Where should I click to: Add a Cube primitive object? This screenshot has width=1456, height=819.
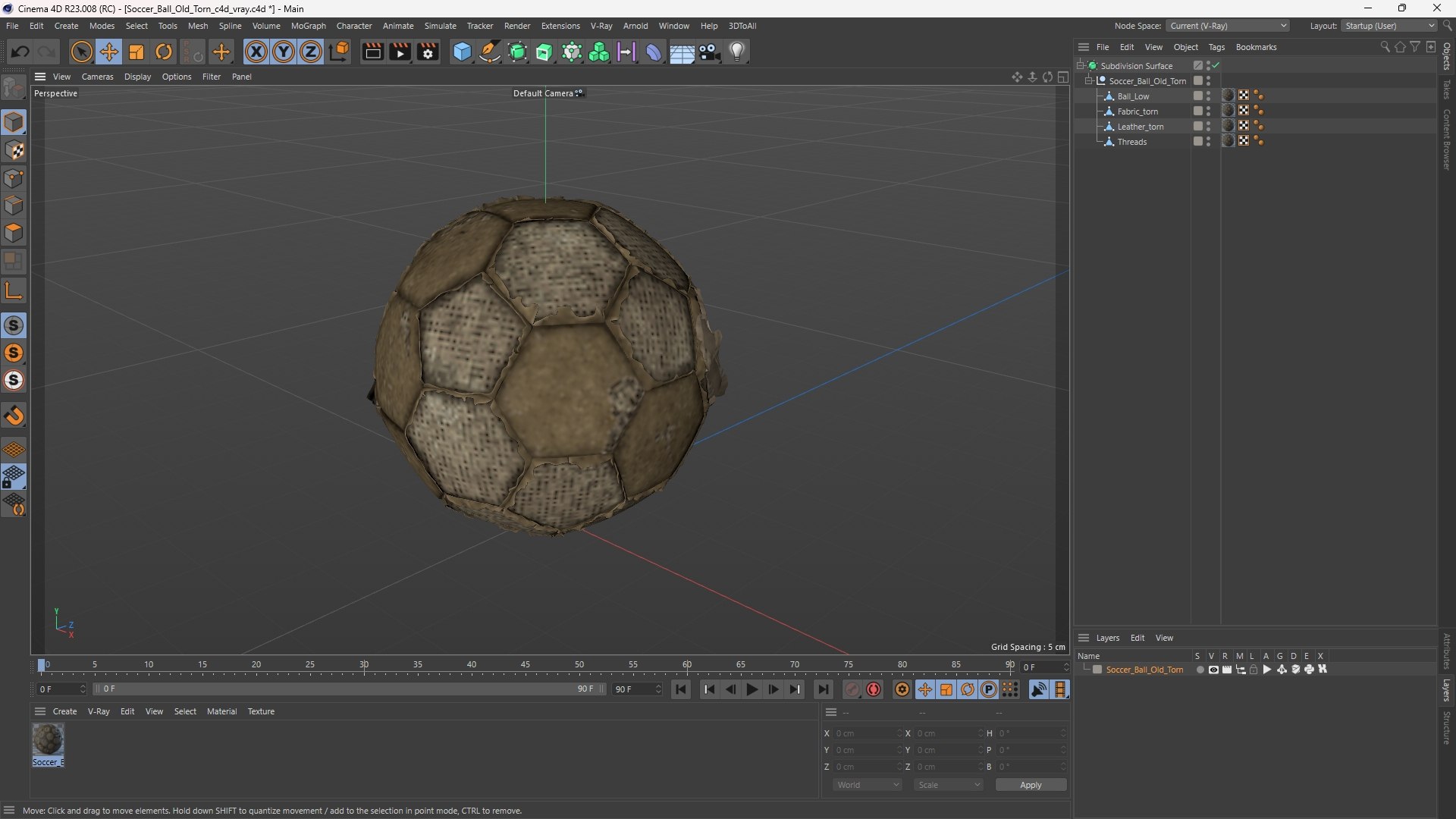point(462,52)
